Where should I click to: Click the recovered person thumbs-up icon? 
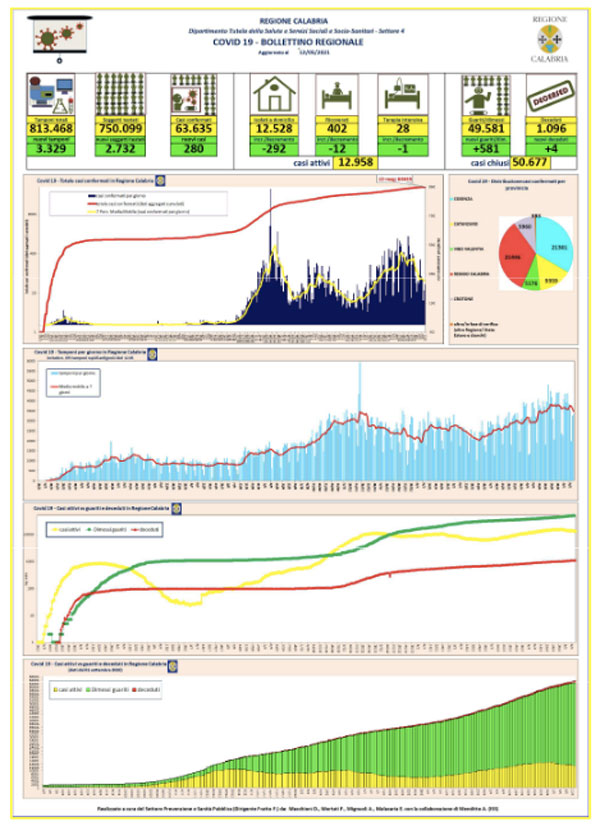point(486,94)
